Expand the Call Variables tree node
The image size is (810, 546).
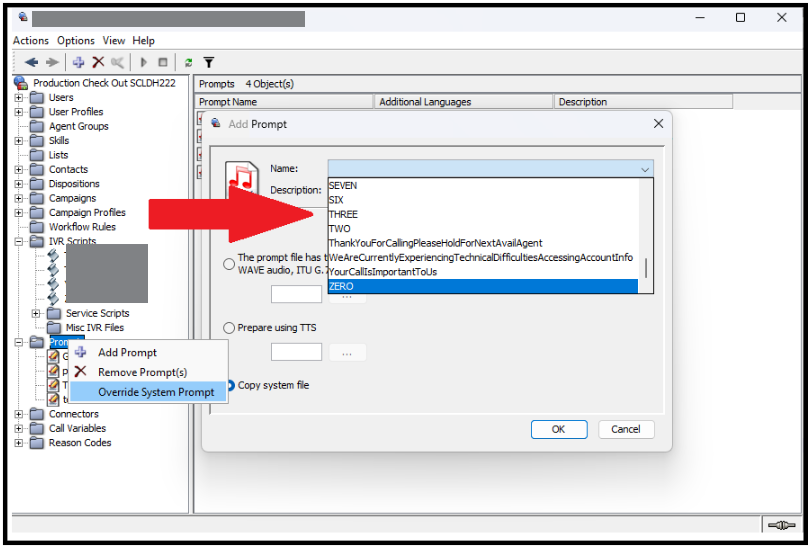tap(18, 428)
